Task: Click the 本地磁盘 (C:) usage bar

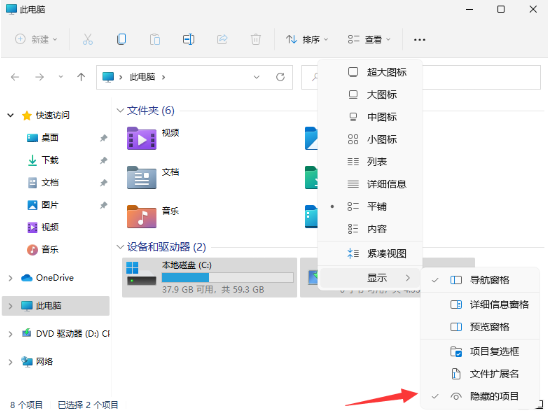Action: coord(228,278)
